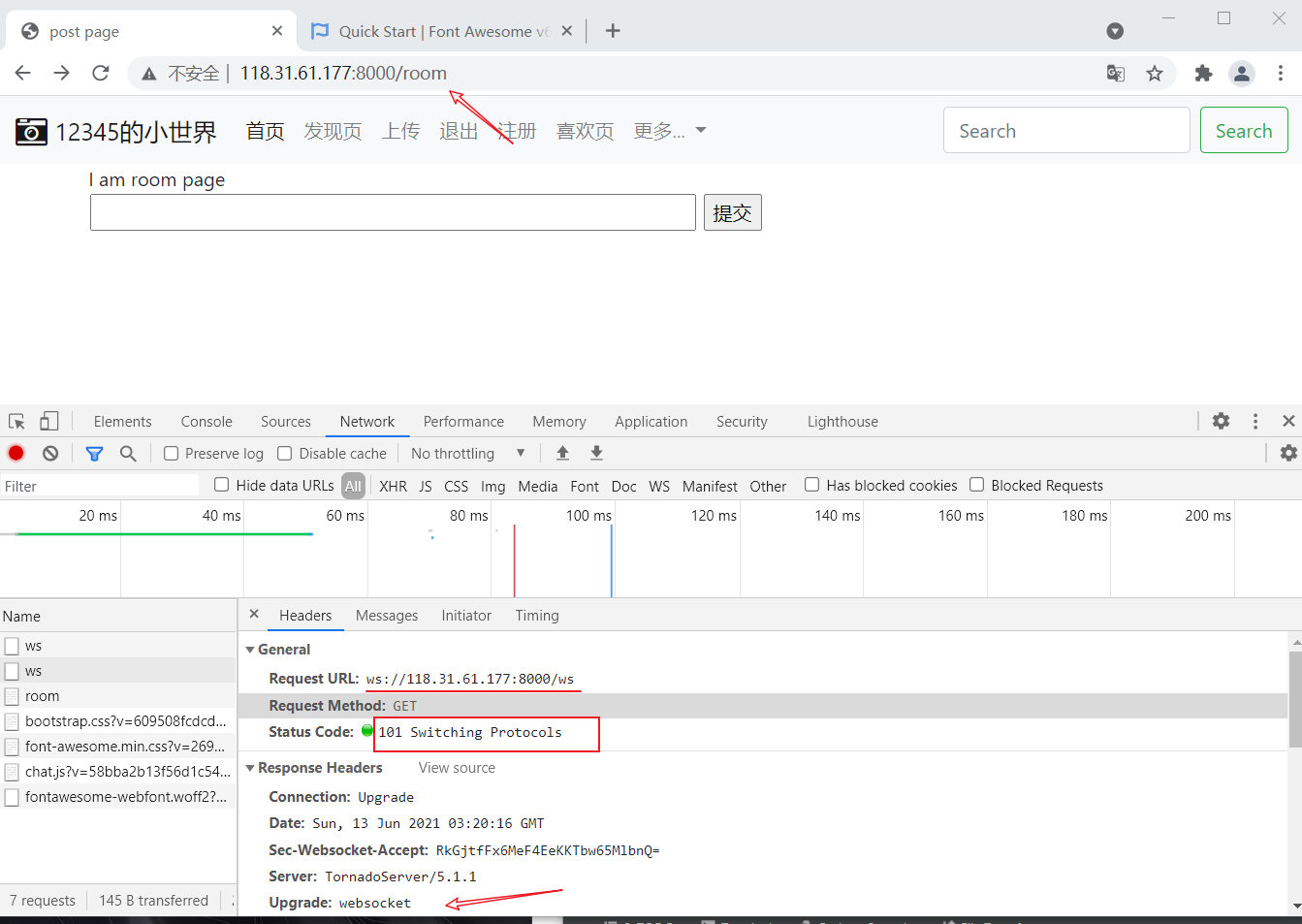Toggle the device toolbar icon

49,422
